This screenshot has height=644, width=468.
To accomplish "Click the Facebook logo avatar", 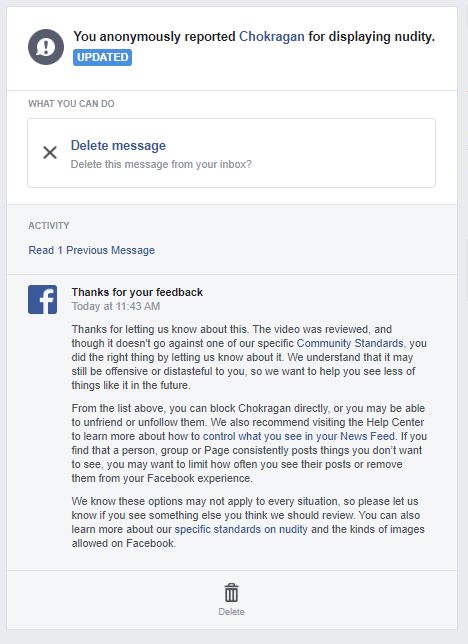I will 43,299.
